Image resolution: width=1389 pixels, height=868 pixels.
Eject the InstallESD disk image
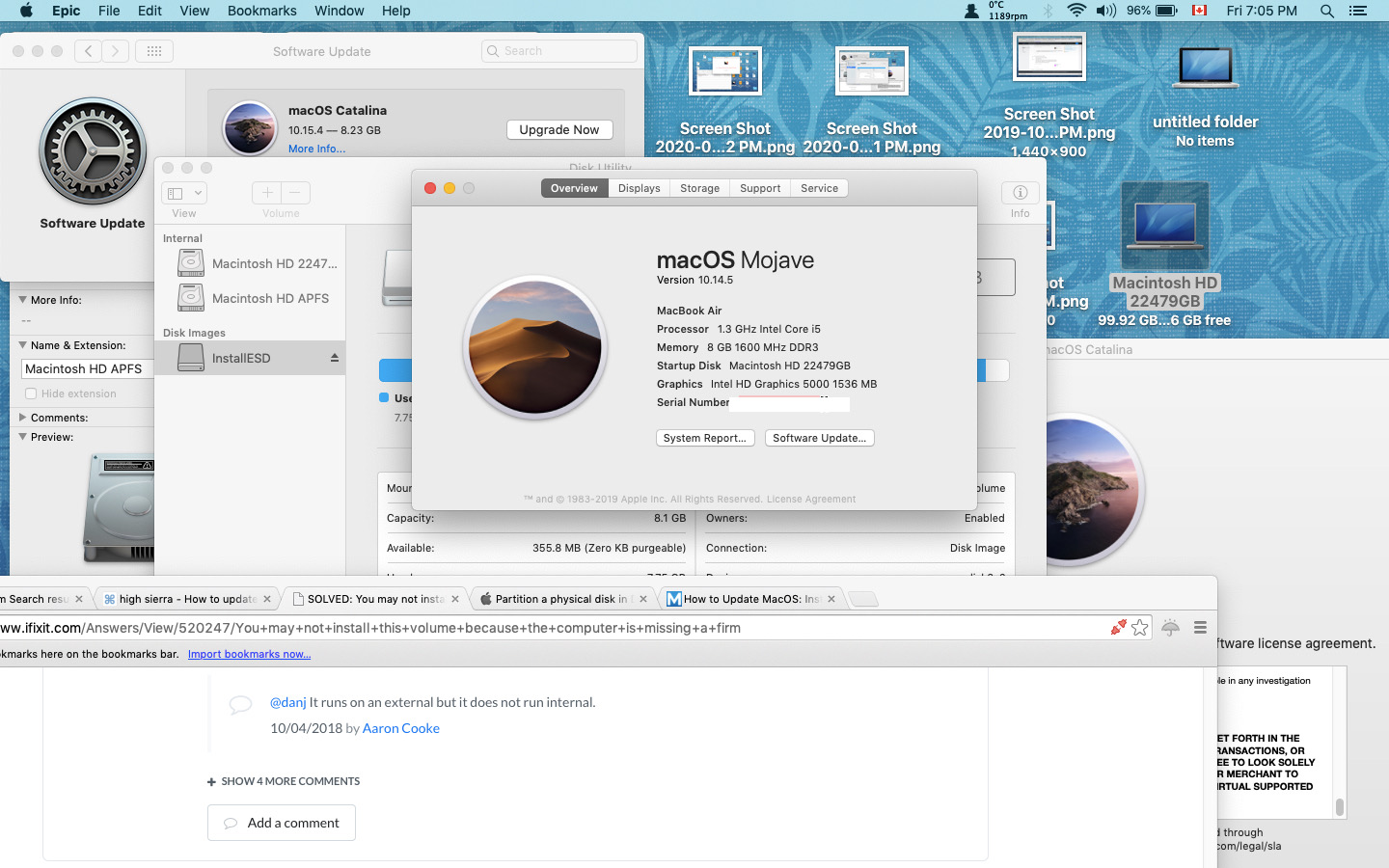335,358
